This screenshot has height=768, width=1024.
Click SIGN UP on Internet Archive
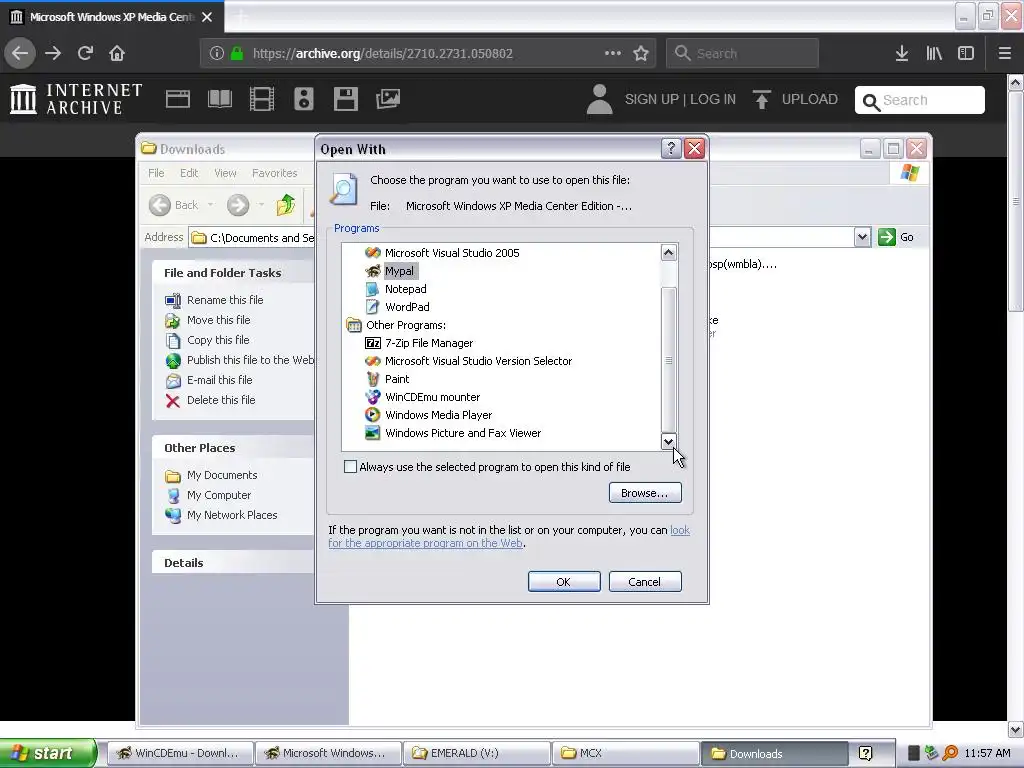(x=652, y=99)
